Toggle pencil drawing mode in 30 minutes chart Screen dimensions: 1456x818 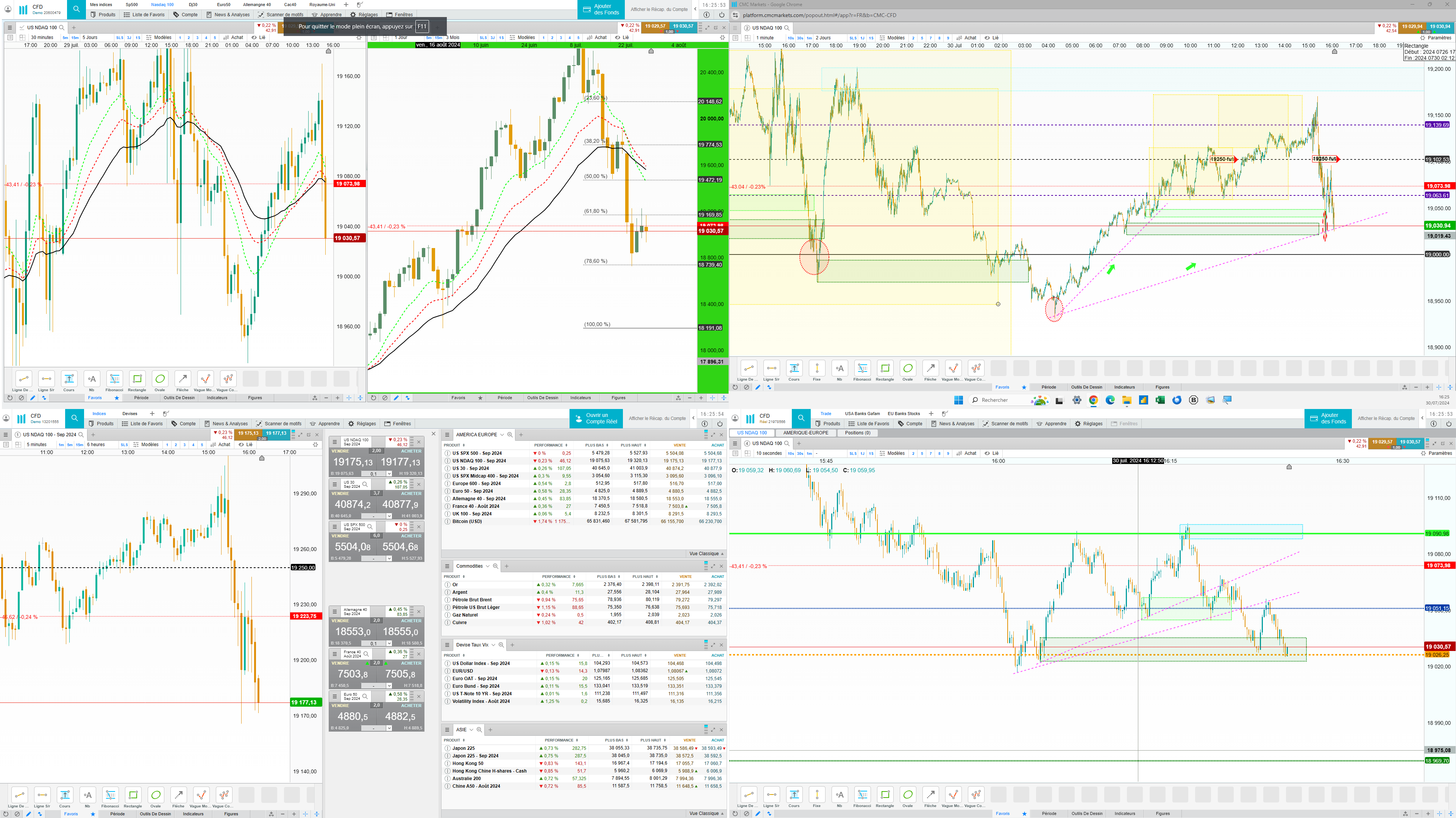click(32, 398)
